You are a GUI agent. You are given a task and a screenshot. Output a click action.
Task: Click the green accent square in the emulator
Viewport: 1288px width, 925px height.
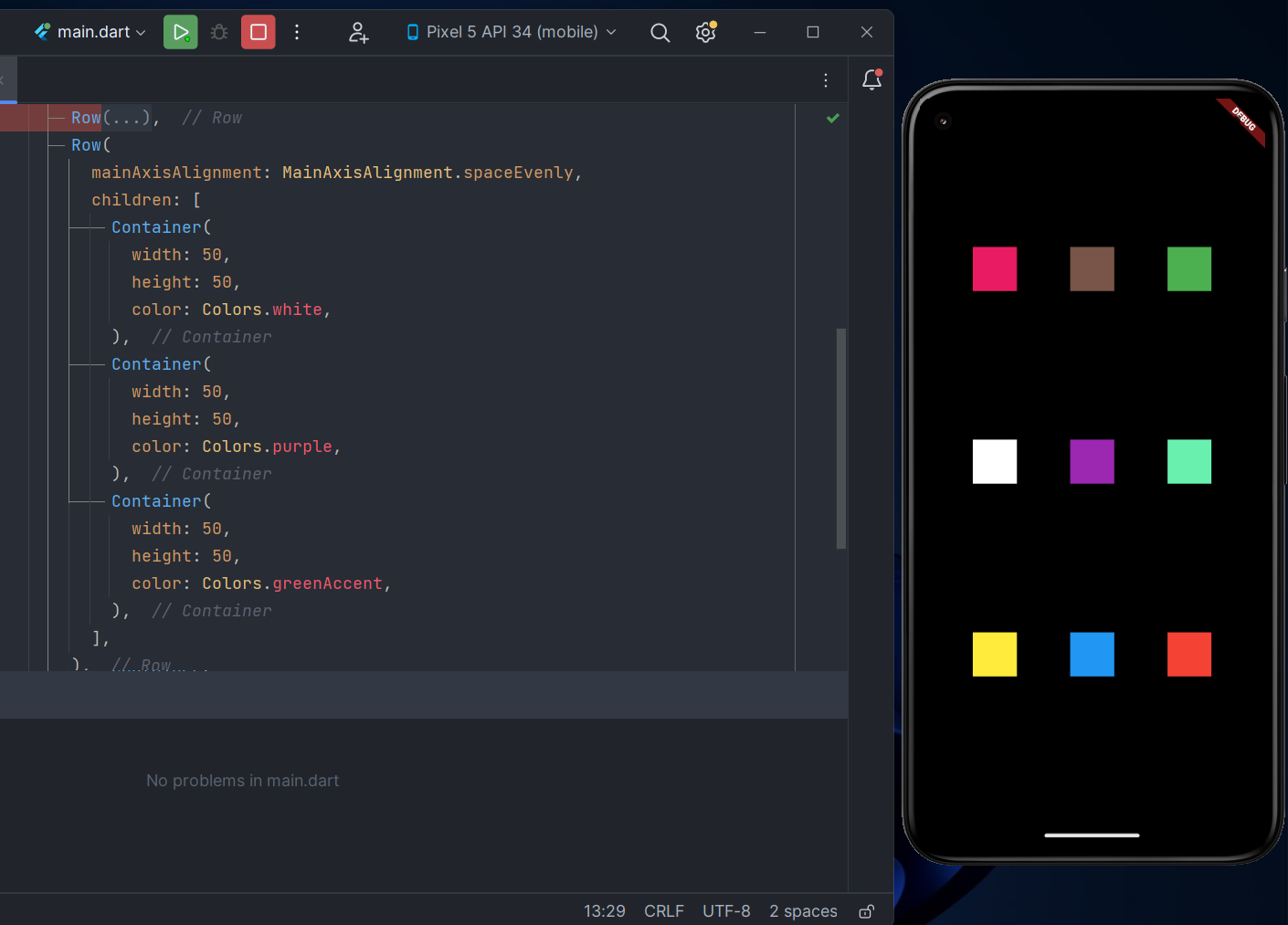coord(1189,462)
